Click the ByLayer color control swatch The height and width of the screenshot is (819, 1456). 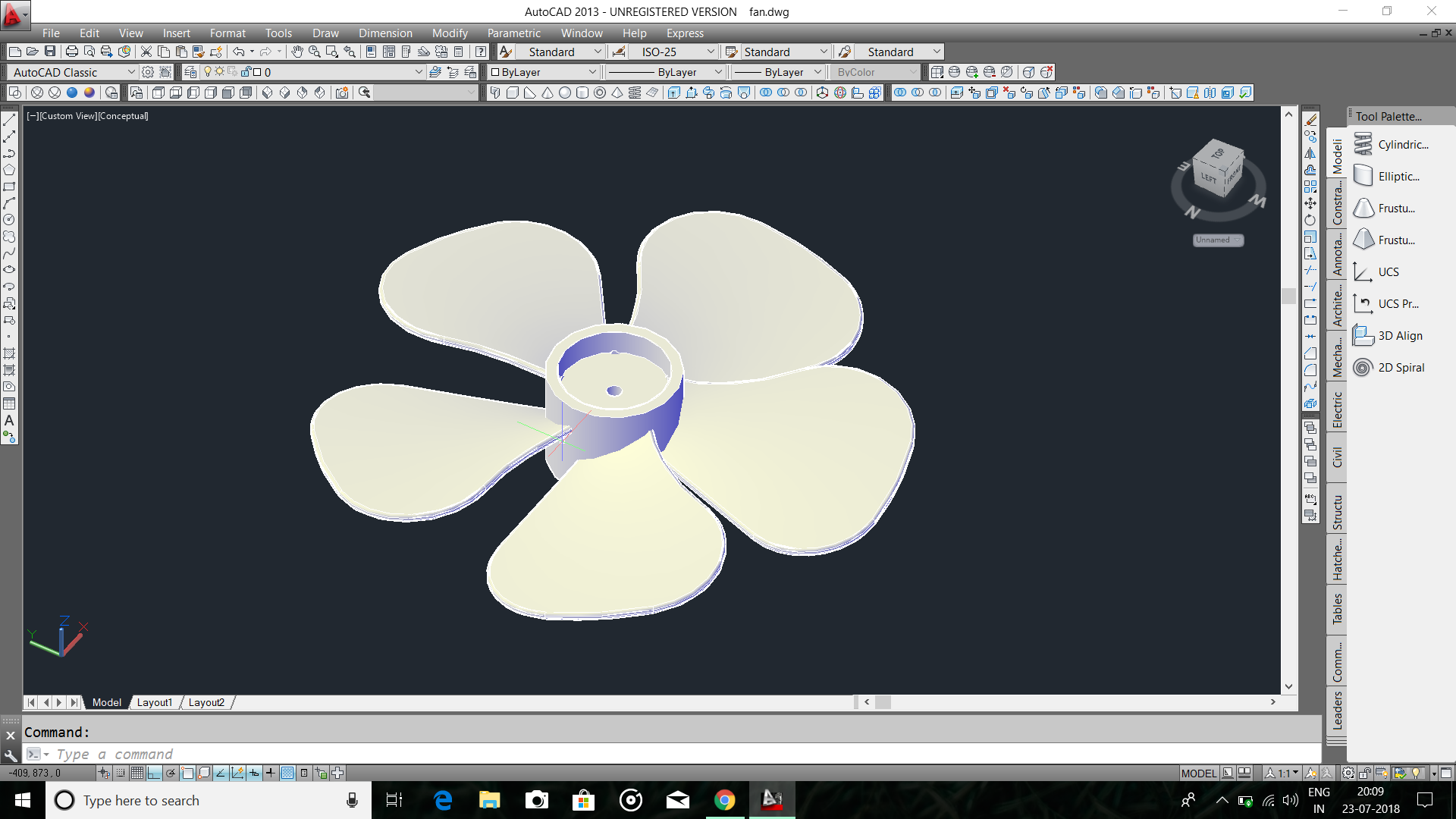(x=496, y=72)
